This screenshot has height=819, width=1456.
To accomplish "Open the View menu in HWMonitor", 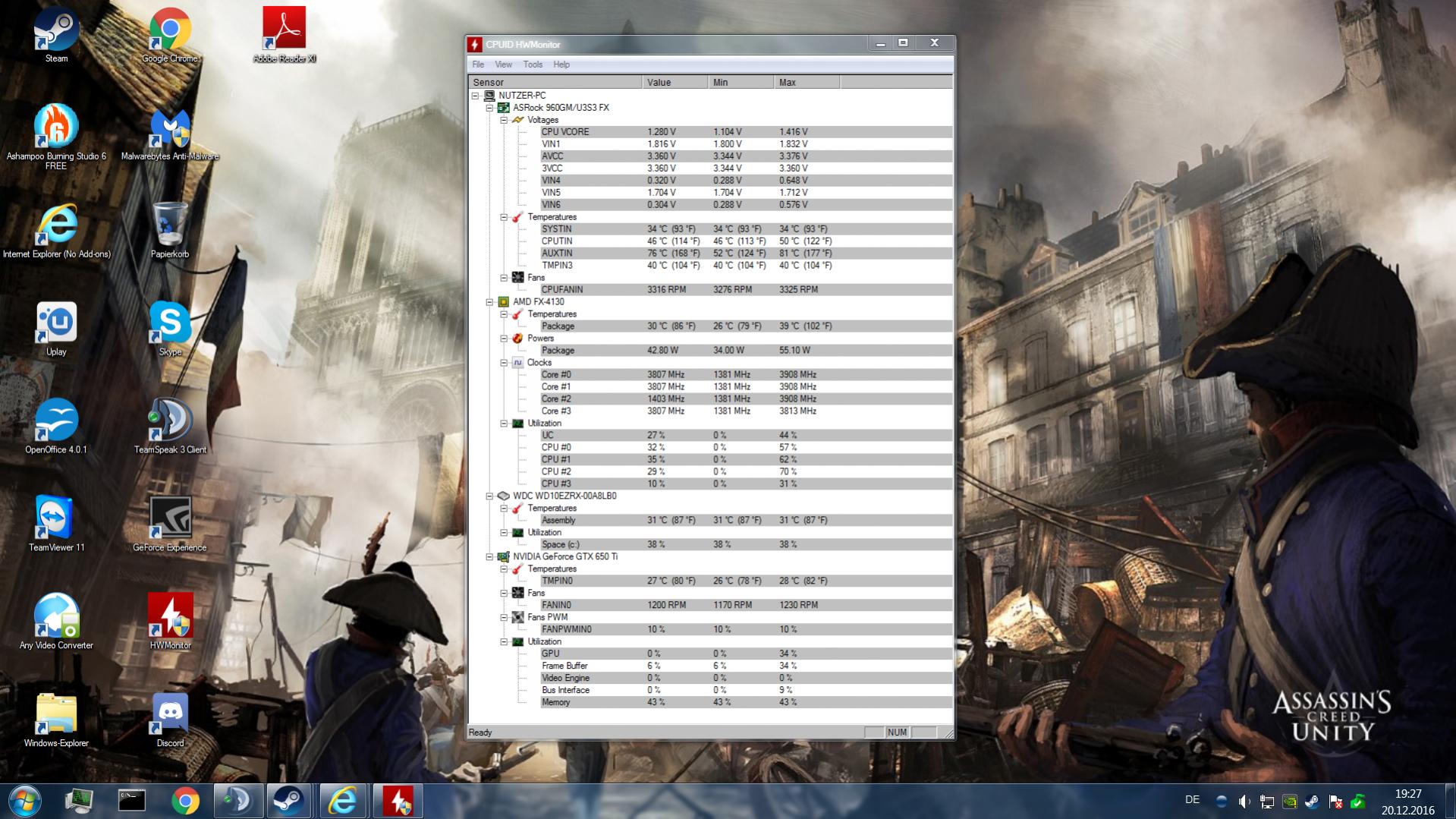I will tap(503, 65).
